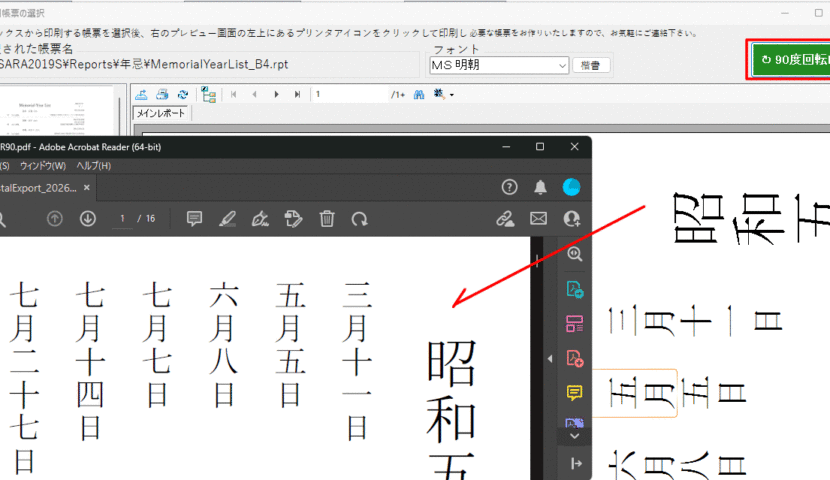Select the メインレポート tab
Viewport: 830px width, 480px height.
161,114
